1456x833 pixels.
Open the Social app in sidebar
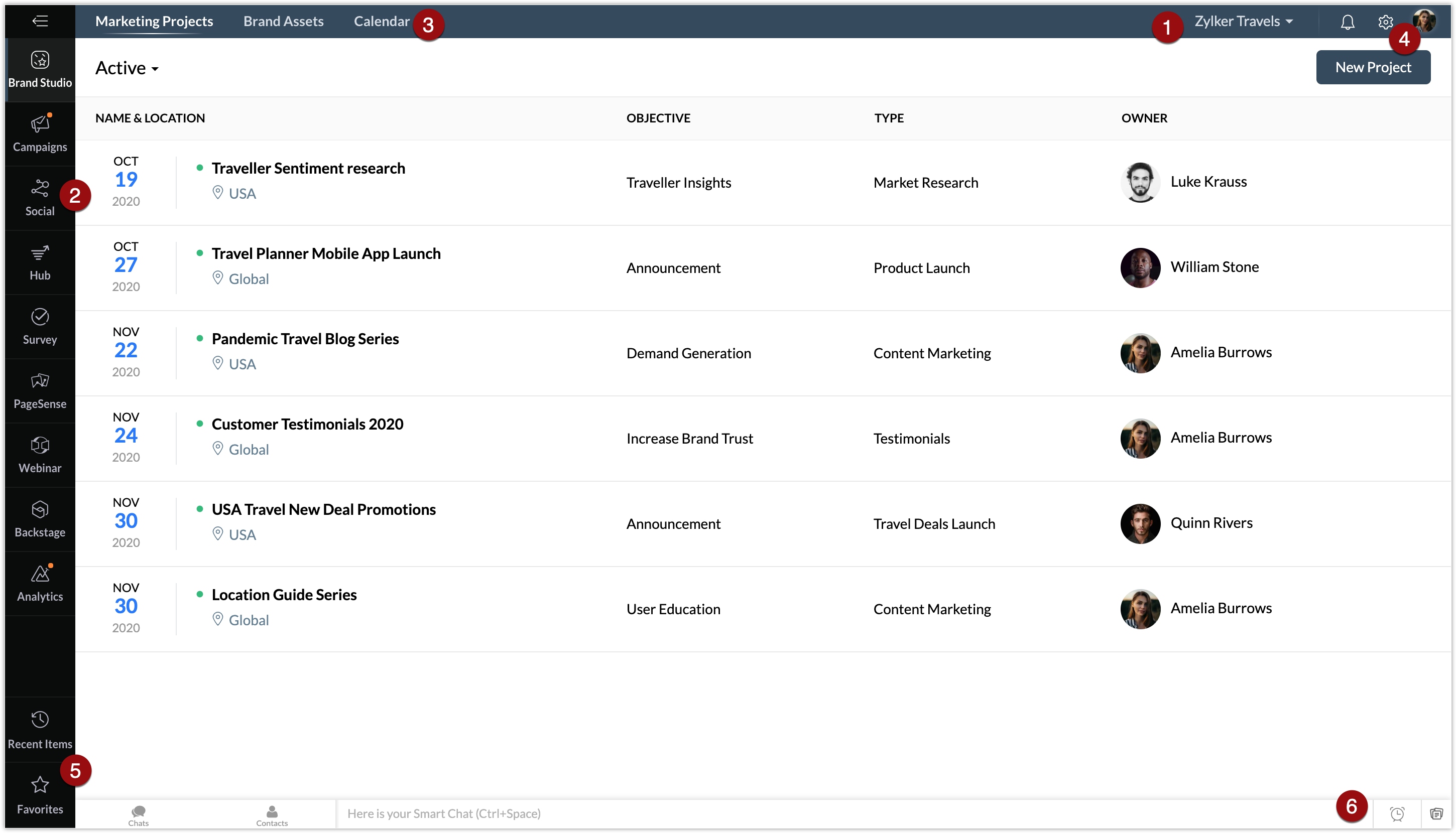(40, 198)
